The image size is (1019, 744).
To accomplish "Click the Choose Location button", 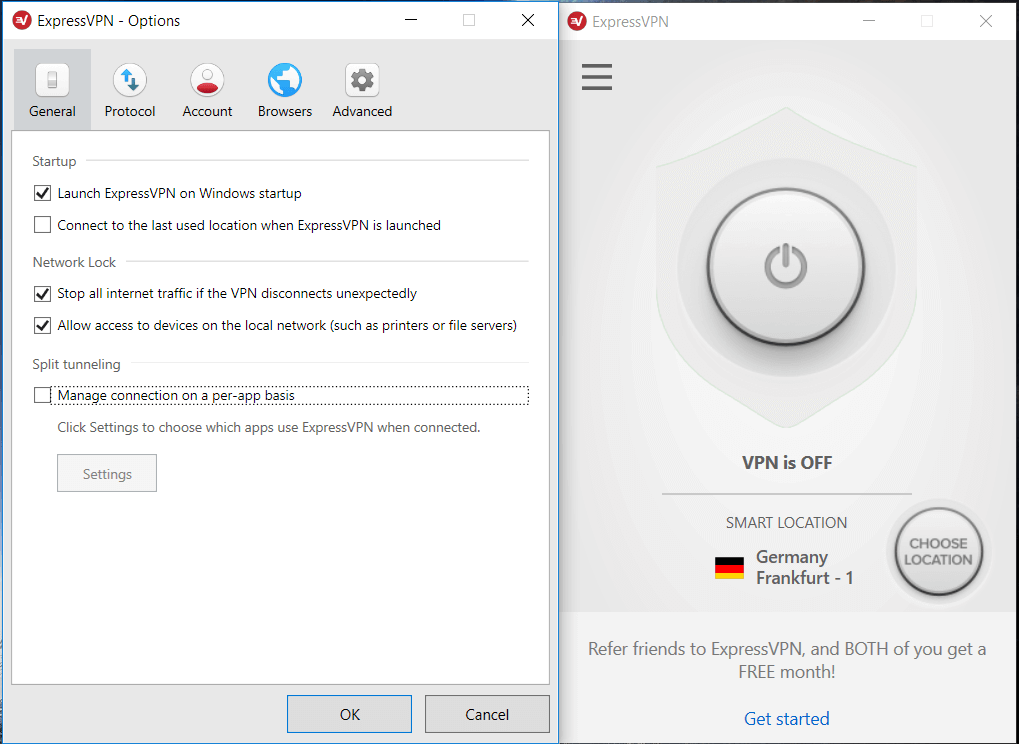I will click(x=938, y=552).
